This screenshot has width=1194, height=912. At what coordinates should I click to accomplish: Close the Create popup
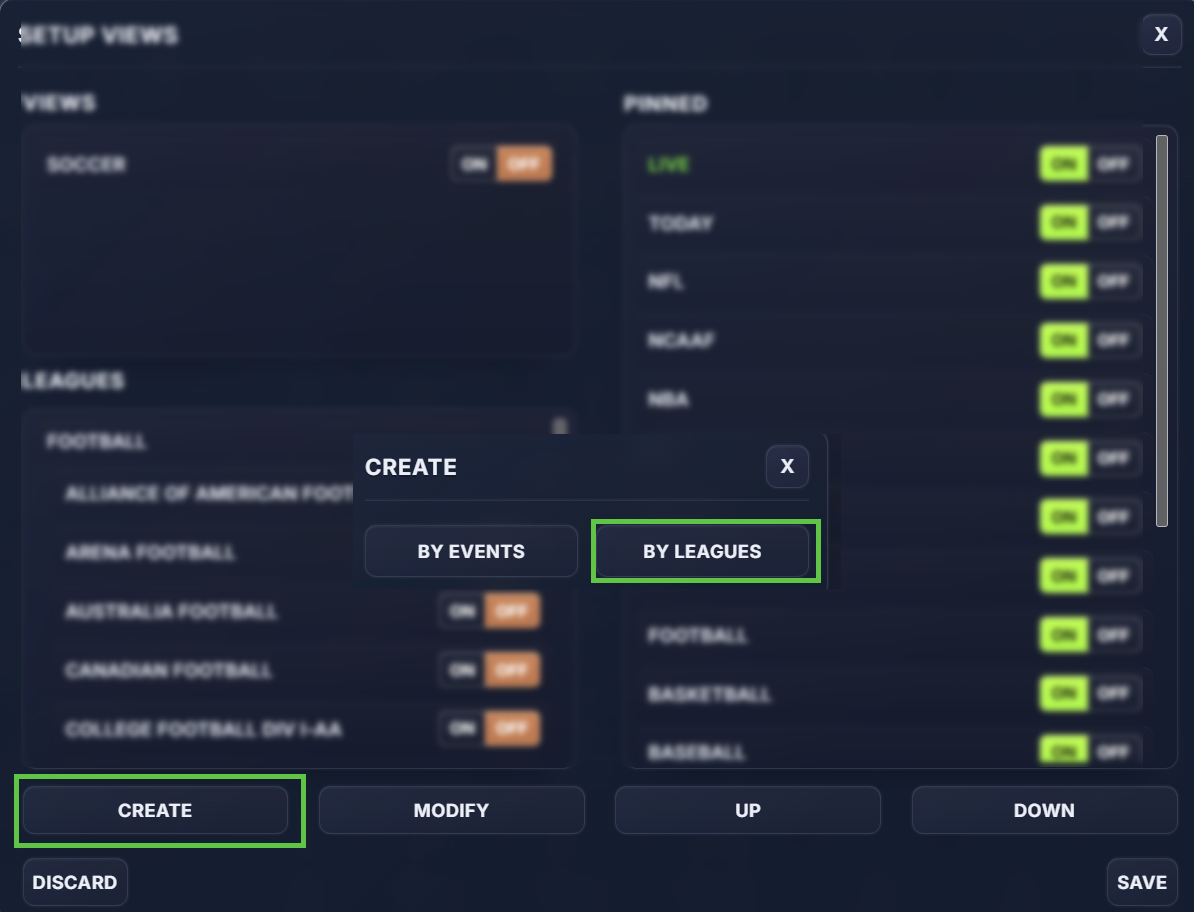(x=787, y=467)
